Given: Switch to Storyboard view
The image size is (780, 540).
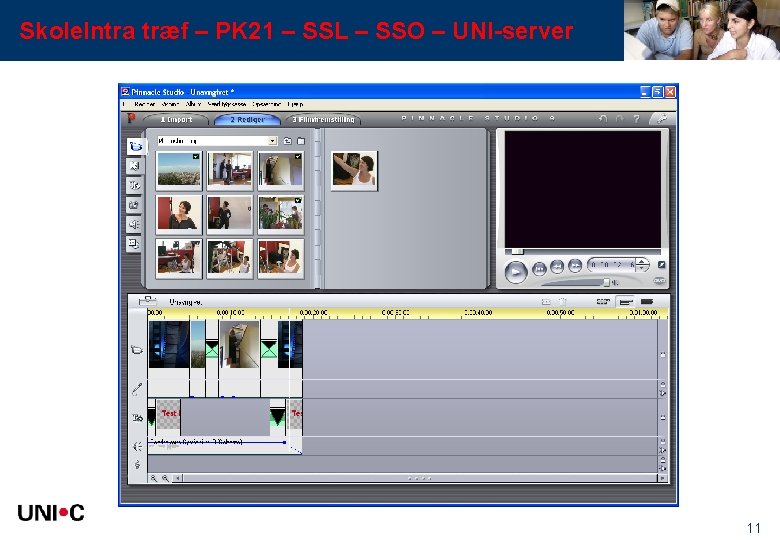Looking at the screenshot, I should click(603, 301).
